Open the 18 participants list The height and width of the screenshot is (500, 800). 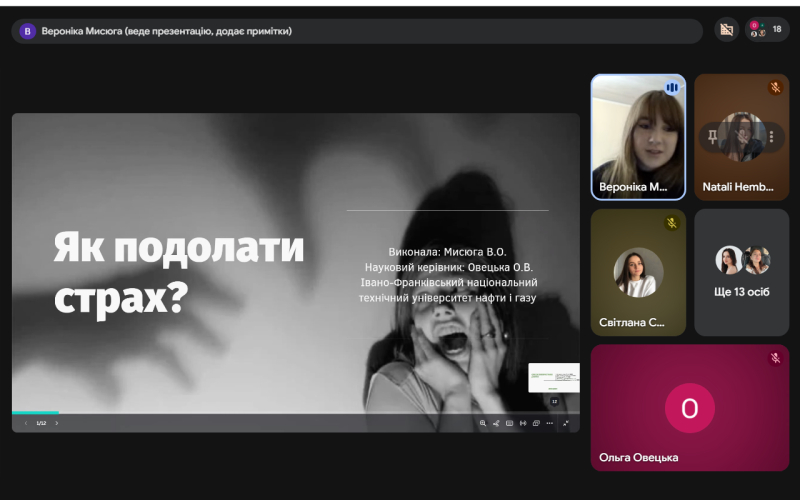pyautogui.click(x=766, y=30)
